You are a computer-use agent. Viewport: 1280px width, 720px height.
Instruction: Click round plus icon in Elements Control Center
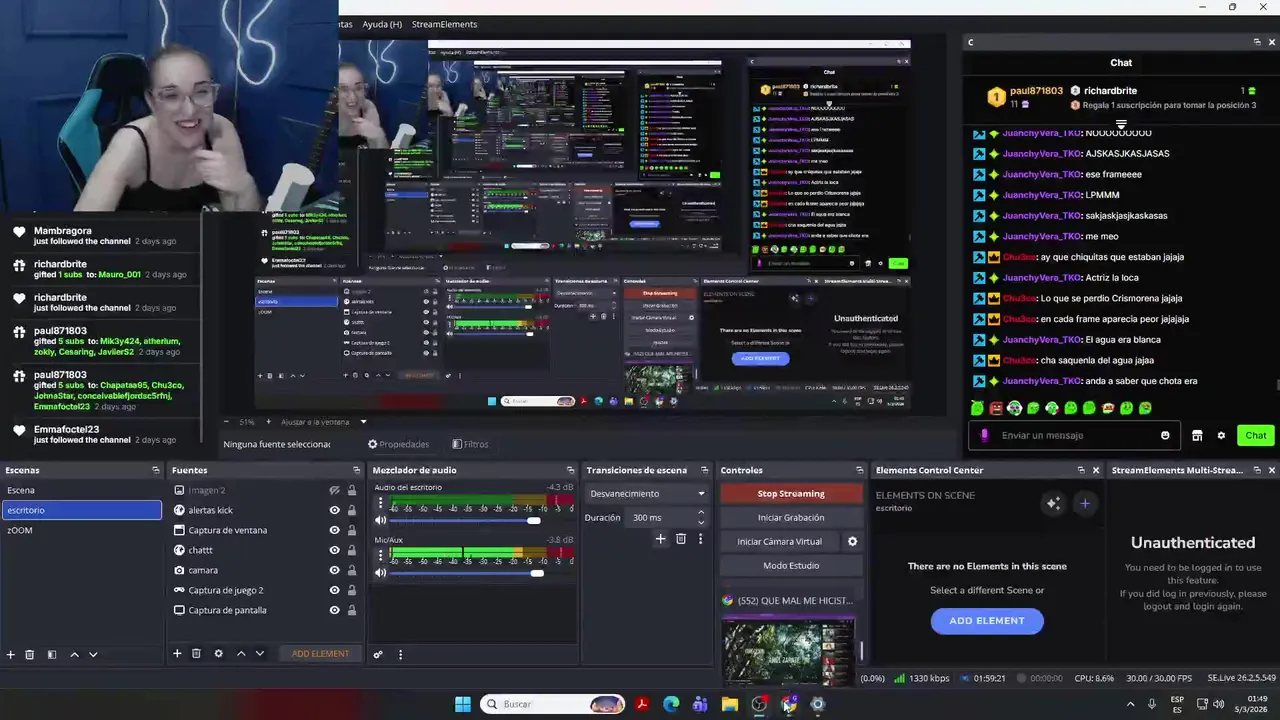tap(1085, 503)
